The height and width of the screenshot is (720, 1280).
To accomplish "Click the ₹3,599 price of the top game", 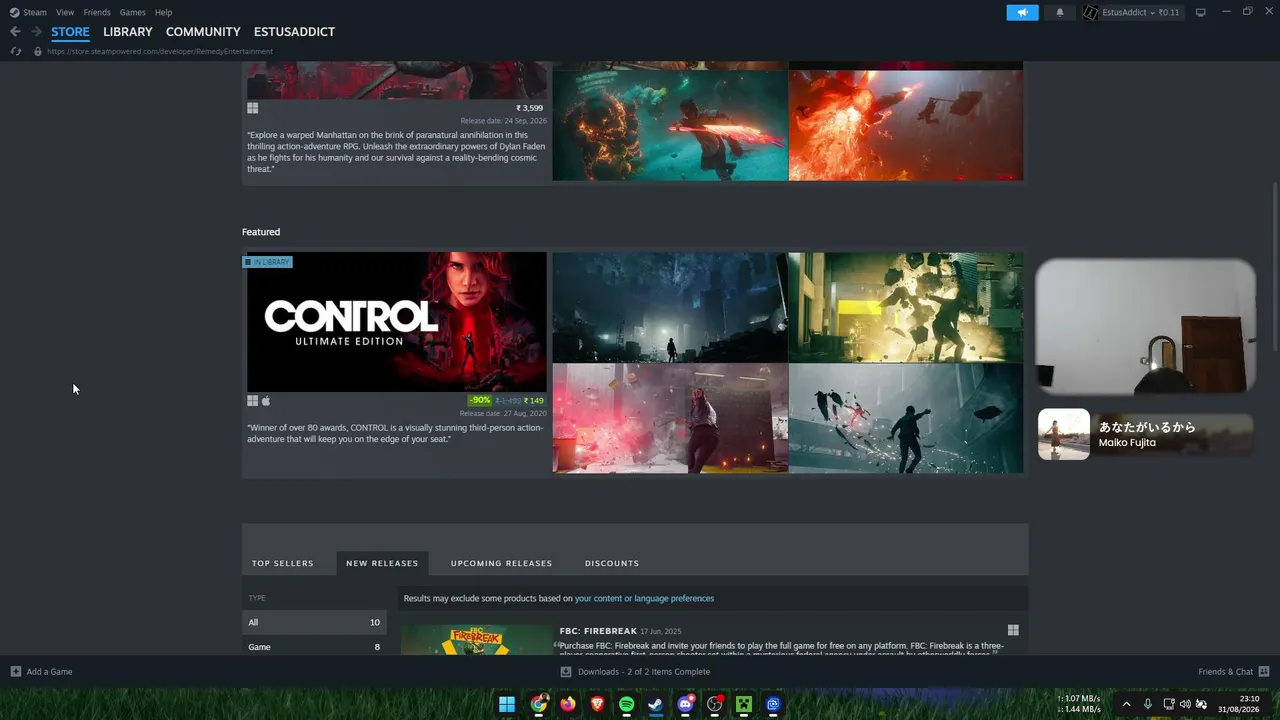I will [x=530, y=108].
